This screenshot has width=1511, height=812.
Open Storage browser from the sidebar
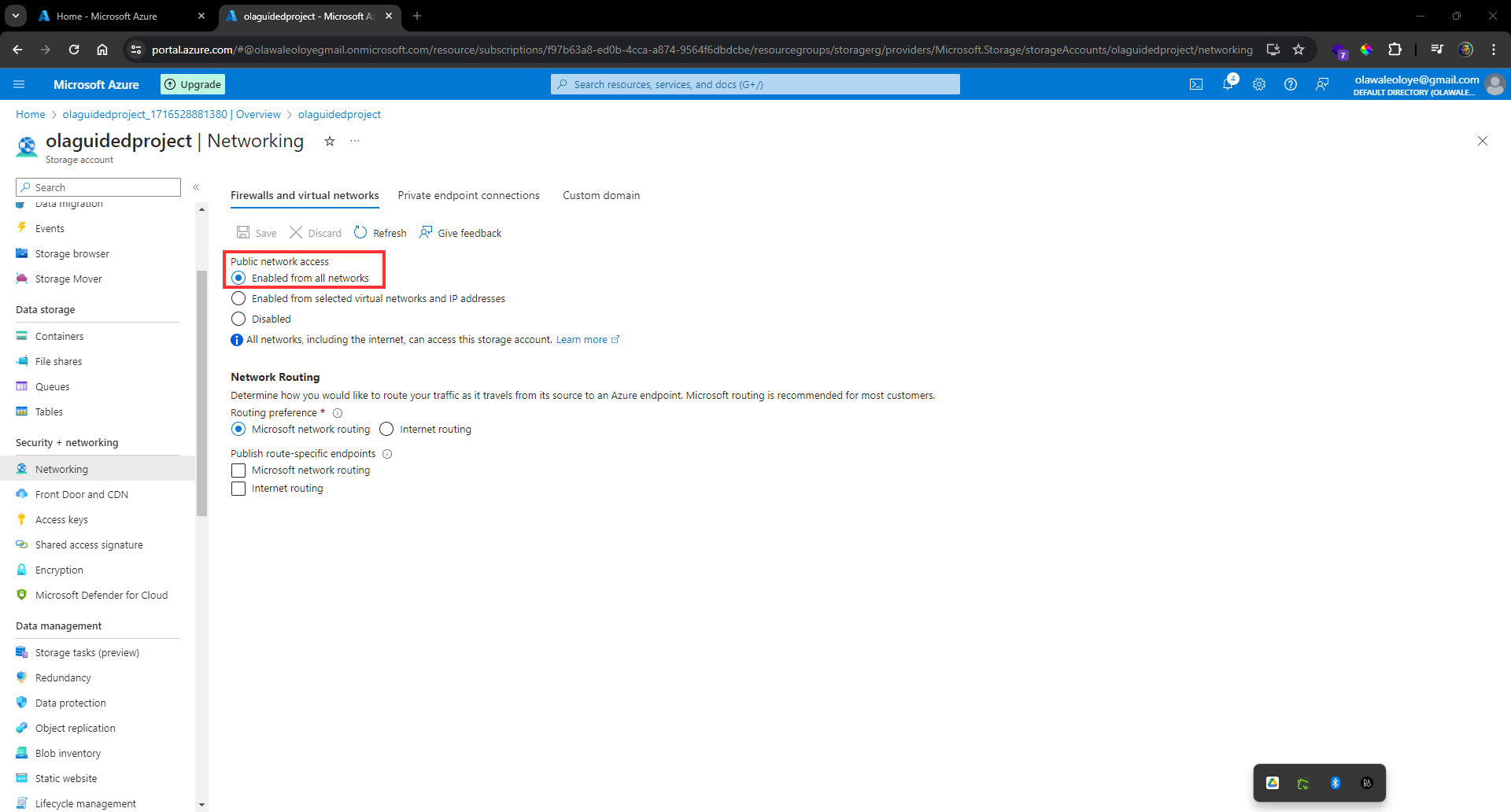pyautogui.click(x=72, y=253)
